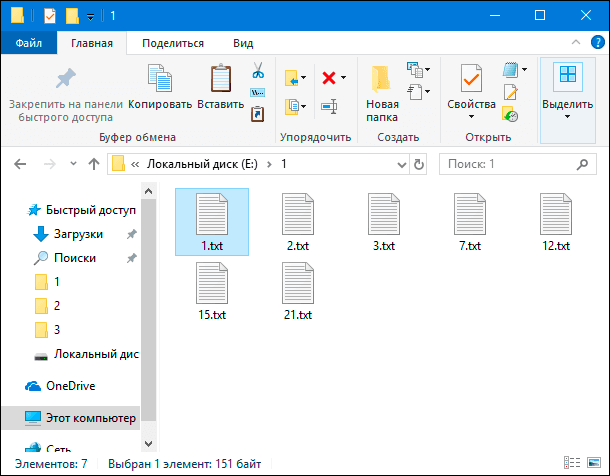610x476 pixels.
Task: Switch to large thumbnails view in status bar
Action: (594, 462)
